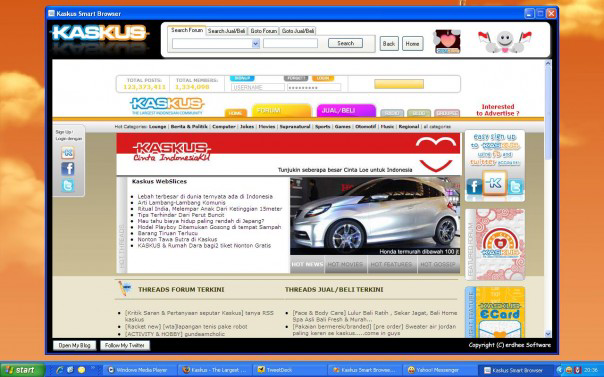604x377 pixels.
Task: Click the Kaskus K icon in the left Sign Up sidebar
Action: tap(68, 152)
